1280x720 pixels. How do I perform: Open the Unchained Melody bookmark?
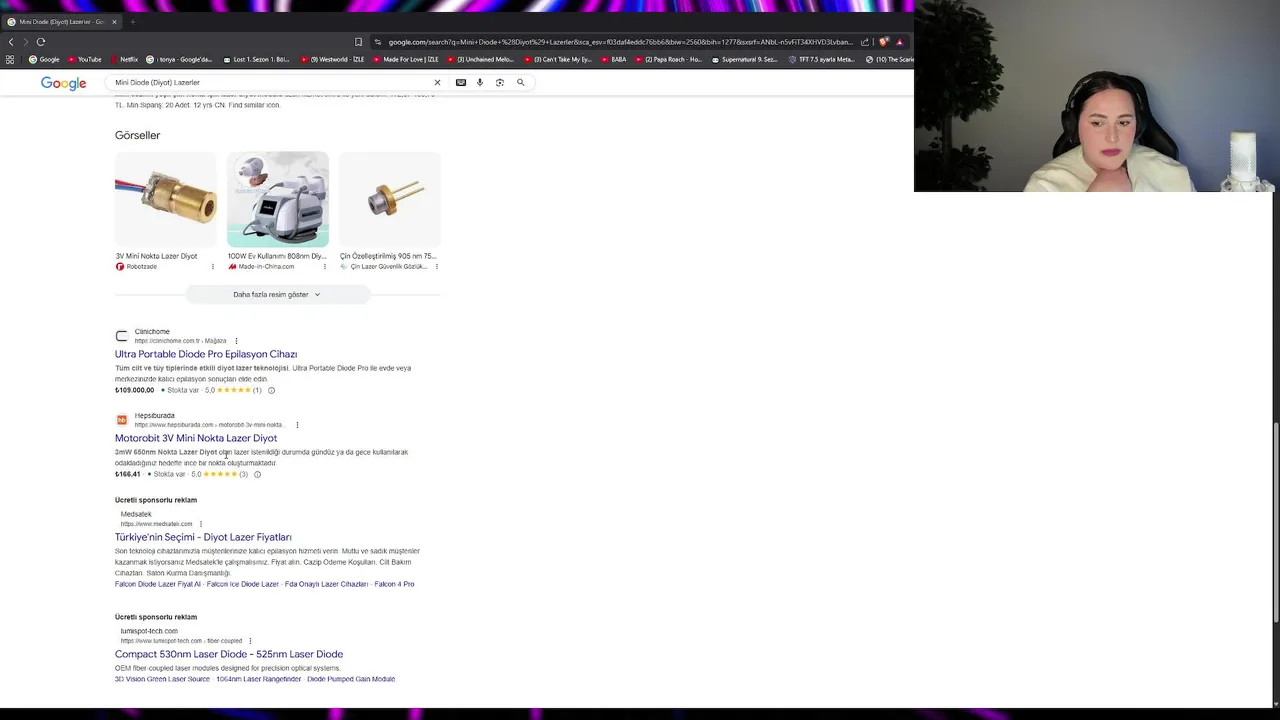(x=480, y=59)
